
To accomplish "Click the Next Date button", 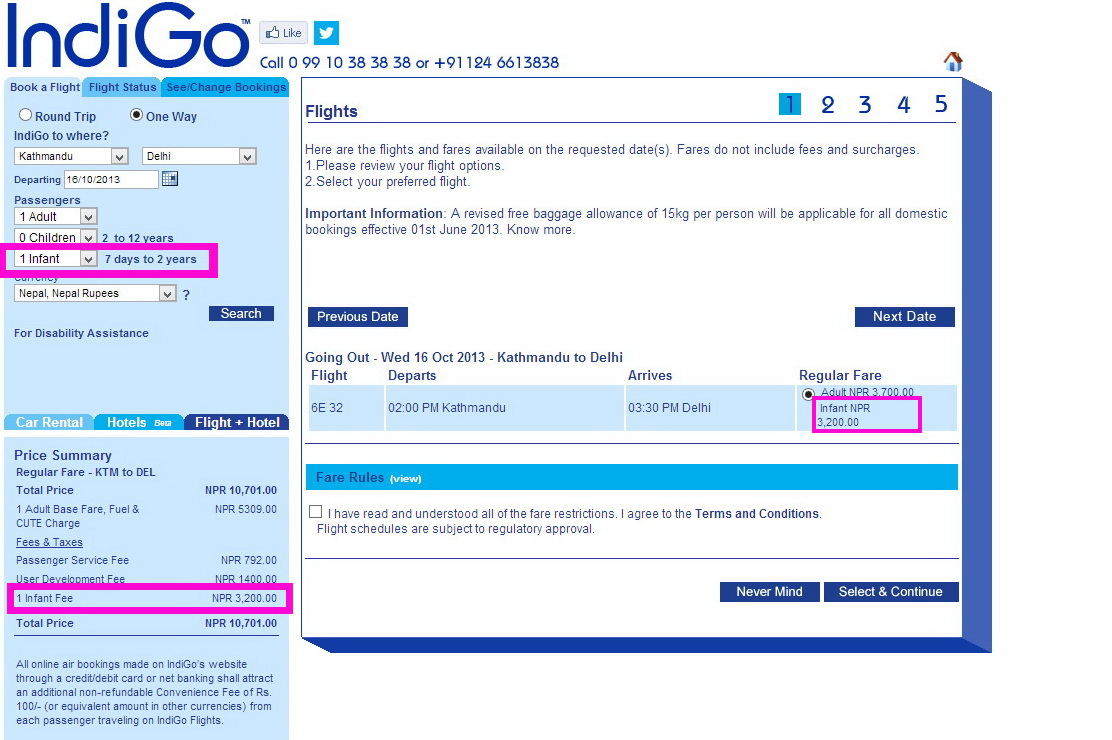I will pos(904,317).
